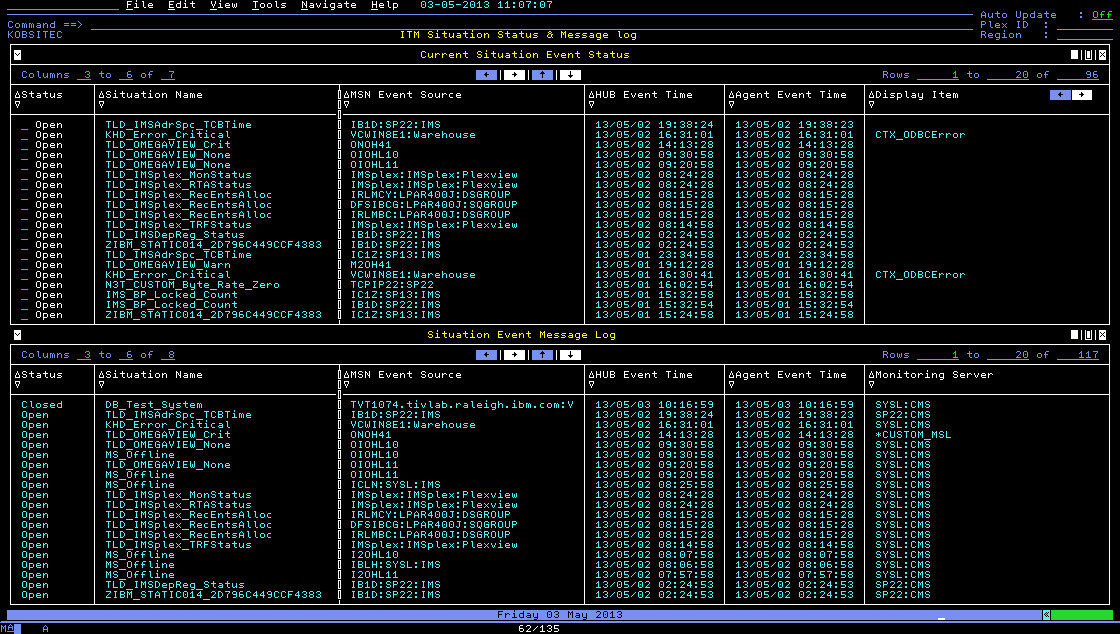
Task: Collapse the Current Situation Event Status panel
Action: coord(17,55)
